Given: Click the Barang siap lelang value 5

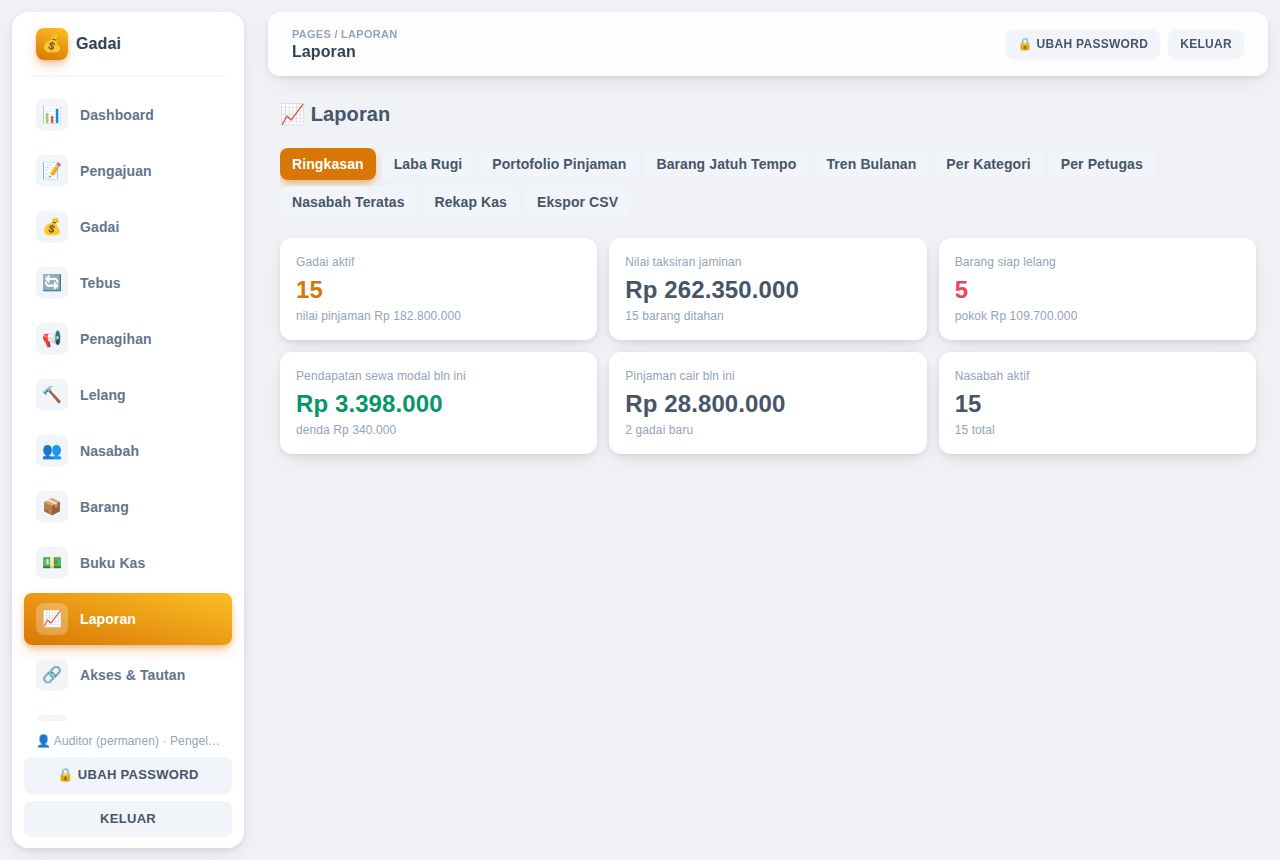Looking at the screenshot, I should 961,290.
